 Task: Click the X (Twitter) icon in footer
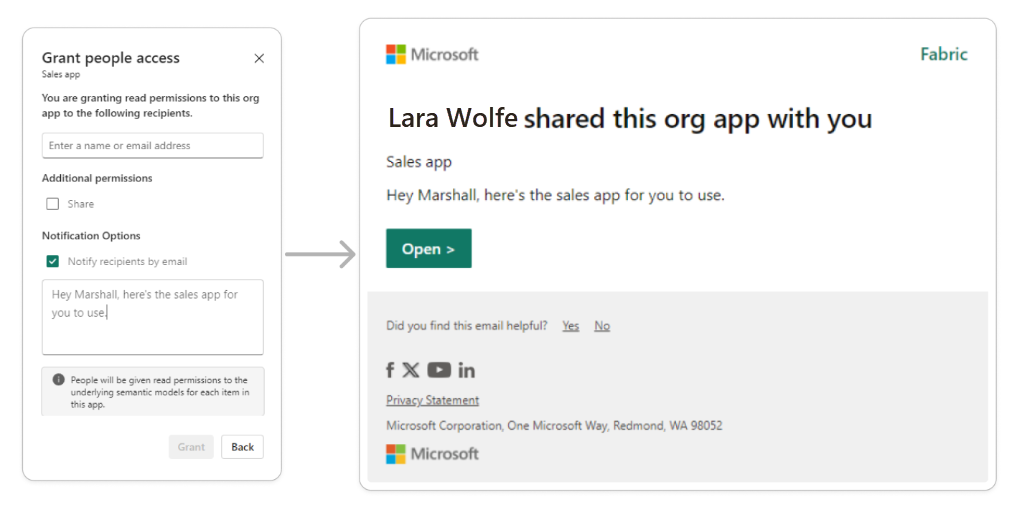411,370
